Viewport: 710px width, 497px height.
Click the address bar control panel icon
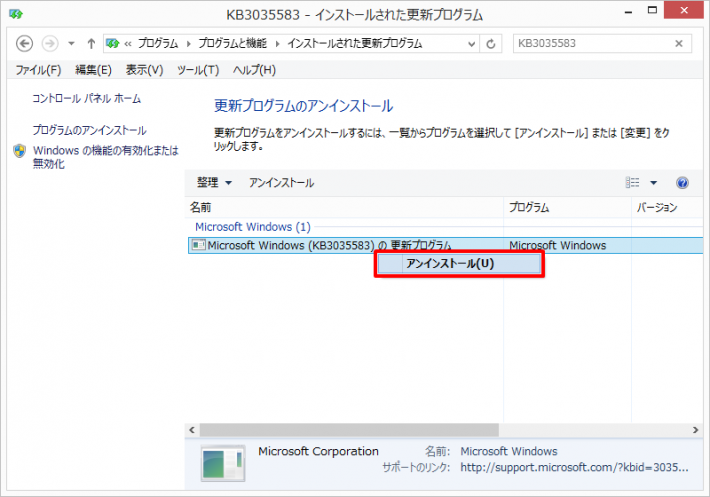point(112,43)
